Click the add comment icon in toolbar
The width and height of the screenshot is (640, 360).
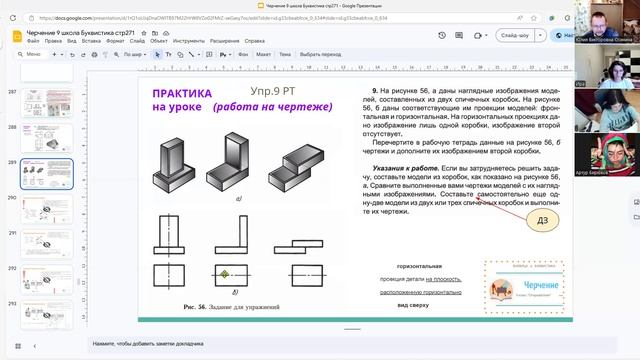209,54
